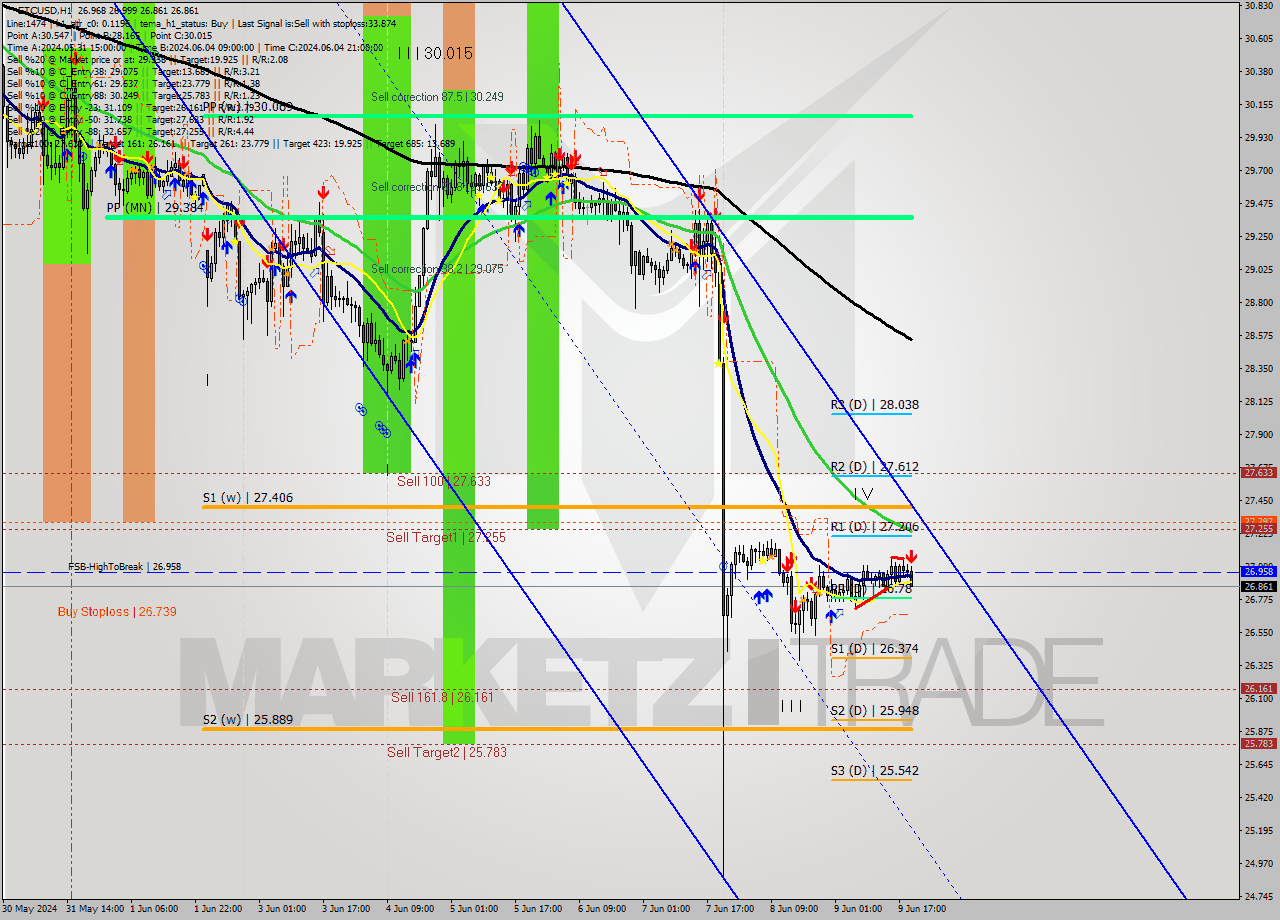
Task: Click the Sell correction 38.2 | 29.075 label
Action: (x=437, y=269)
